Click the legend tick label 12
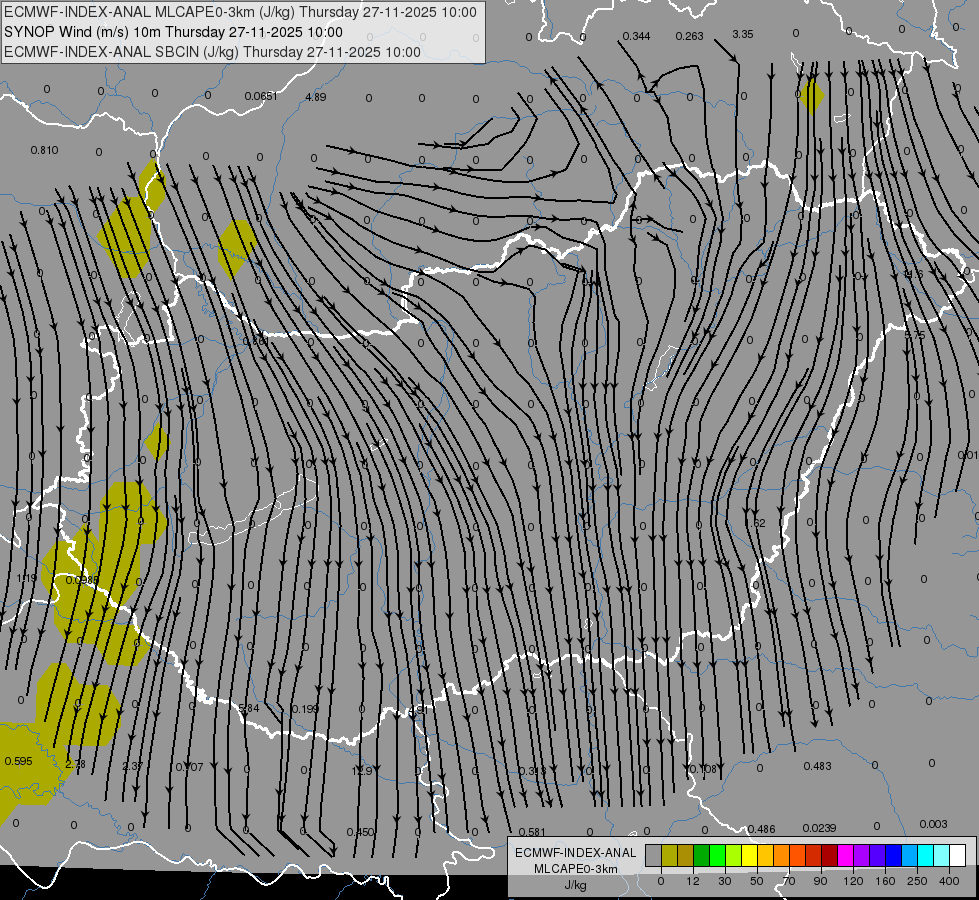 pos(692,881)
